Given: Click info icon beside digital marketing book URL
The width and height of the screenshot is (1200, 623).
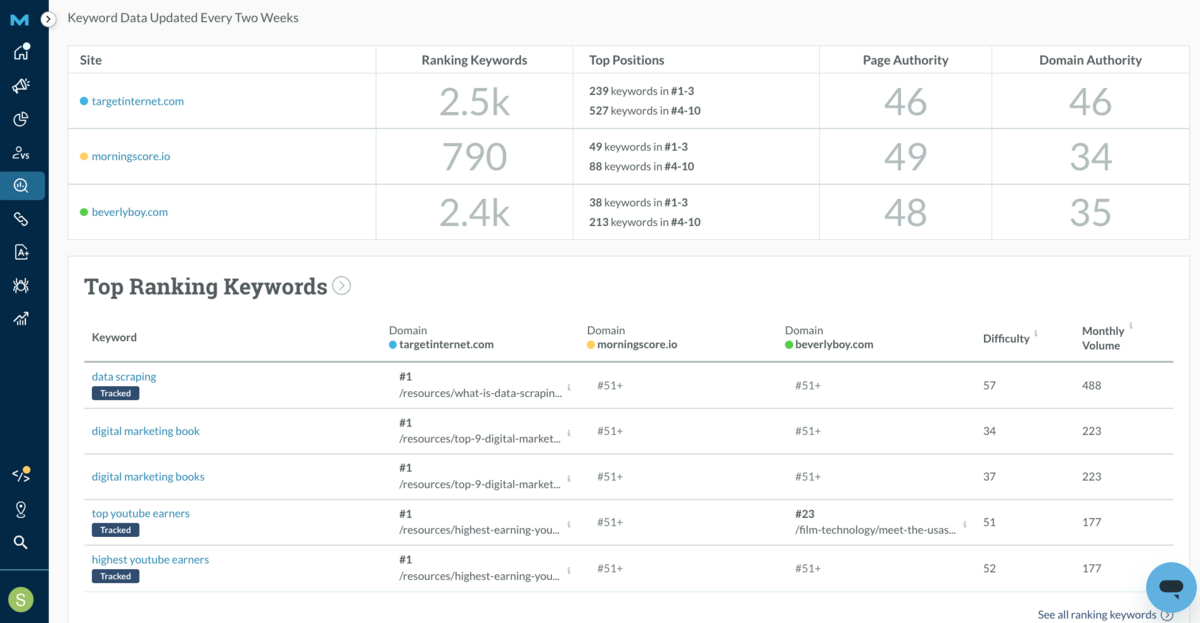Looking at the screenshot, I should tap(569, 433).
